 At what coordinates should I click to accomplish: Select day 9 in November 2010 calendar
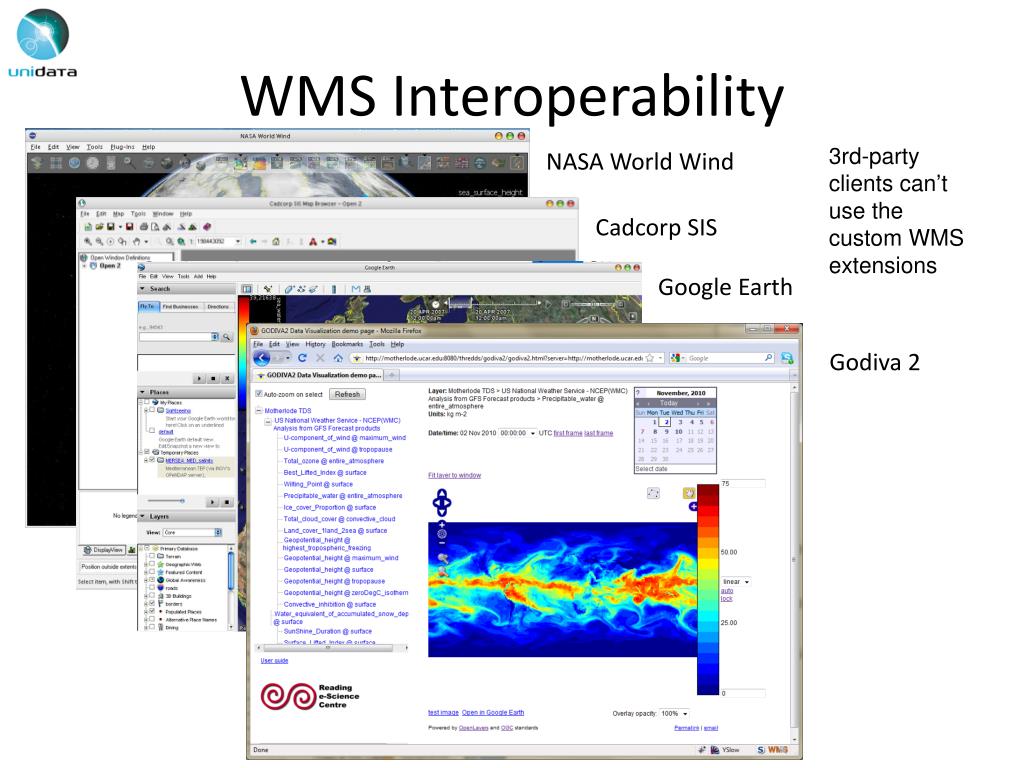point(667,432)
